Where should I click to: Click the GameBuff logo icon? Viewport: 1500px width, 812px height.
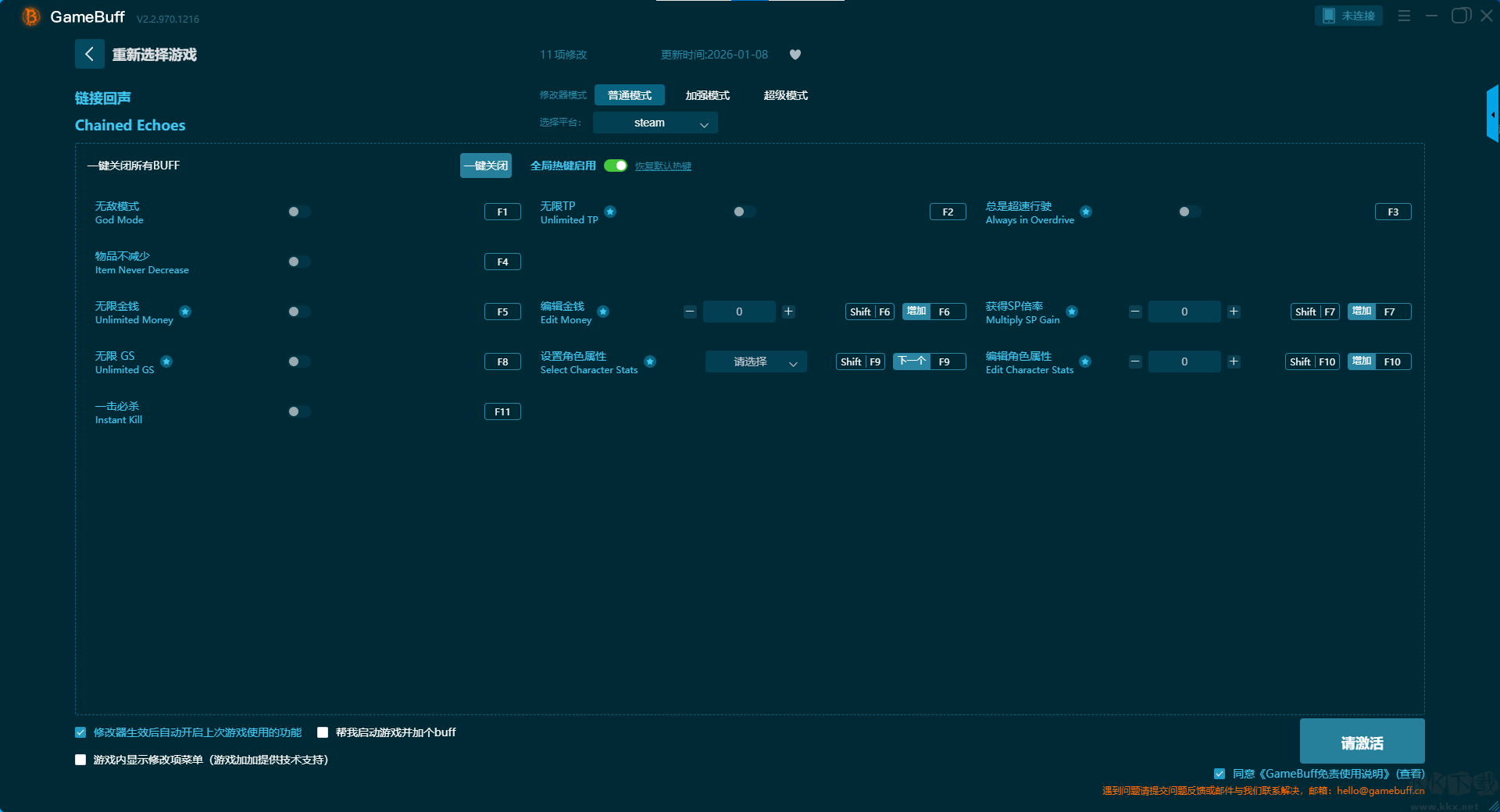tap(31, 16)
